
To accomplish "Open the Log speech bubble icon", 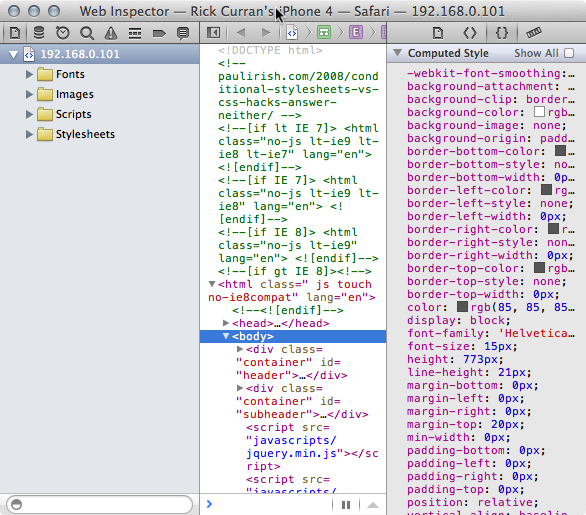I will (183, 33).
